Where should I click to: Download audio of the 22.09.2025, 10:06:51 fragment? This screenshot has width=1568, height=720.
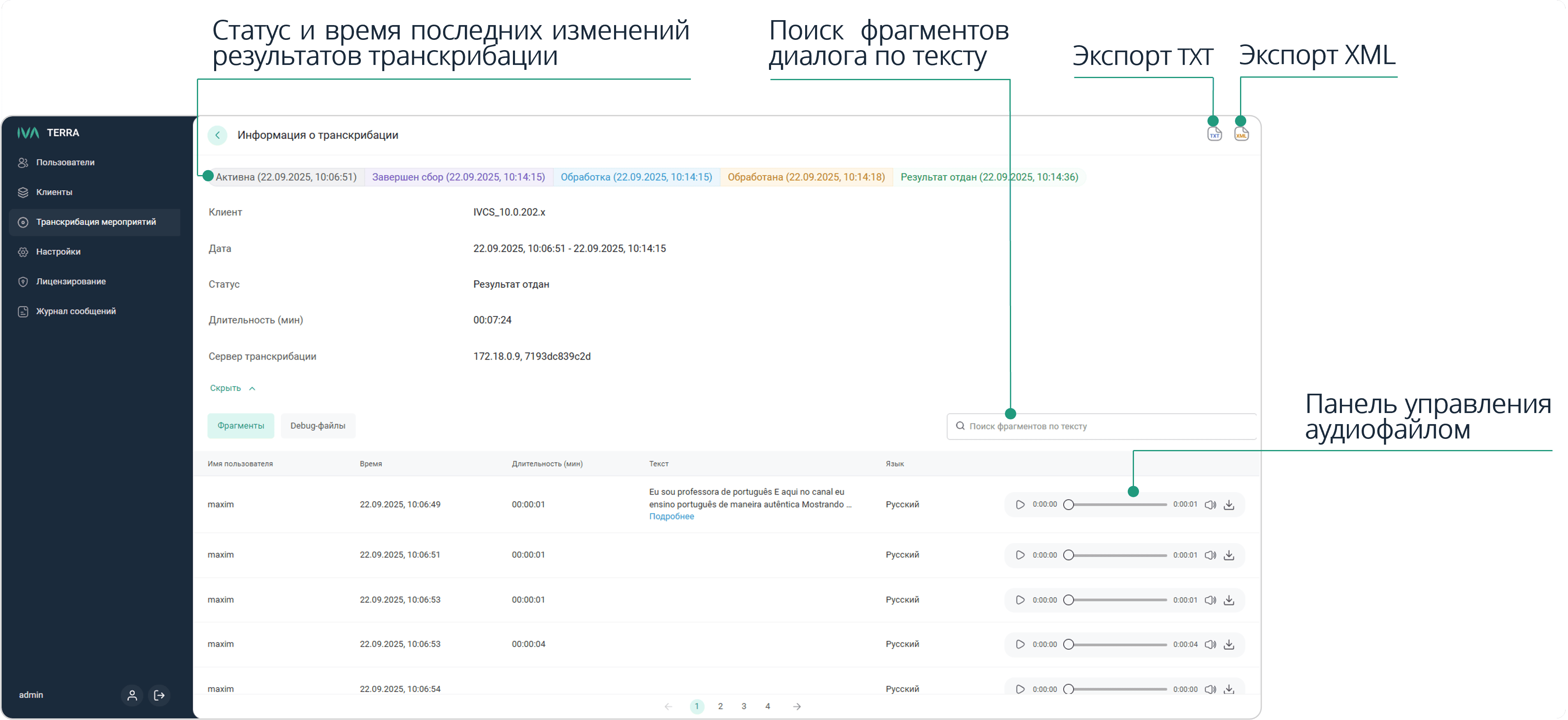tap(1229, 555)
